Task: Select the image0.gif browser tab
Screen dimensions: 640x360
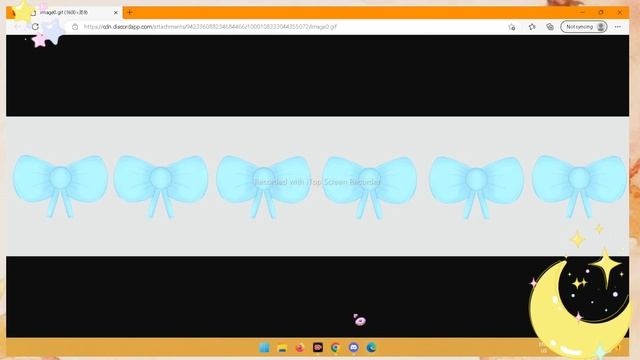Action: pos(65,13)
